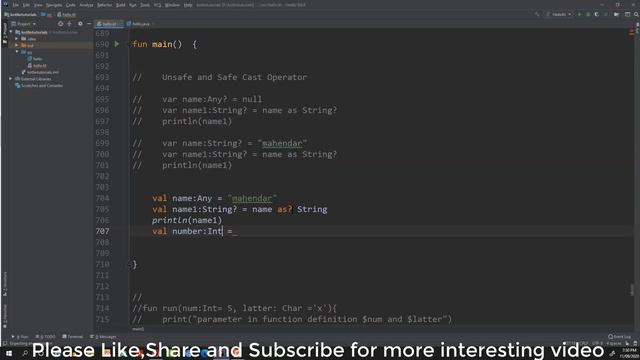Screen dimensions: 640x360
Task: Click Run with Coverage toolbar icon
Action: (x=597, y=14)
